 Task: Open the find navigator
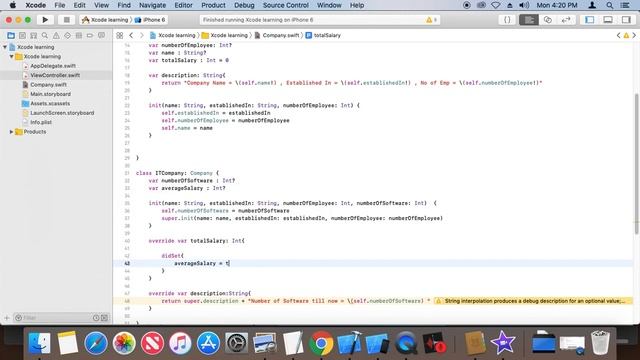tap(45, 36)
